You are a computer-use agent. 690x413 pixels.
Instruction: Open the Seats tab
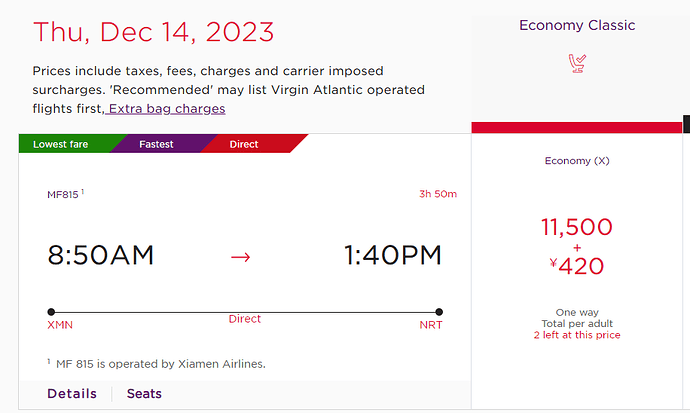pos(144,393)
